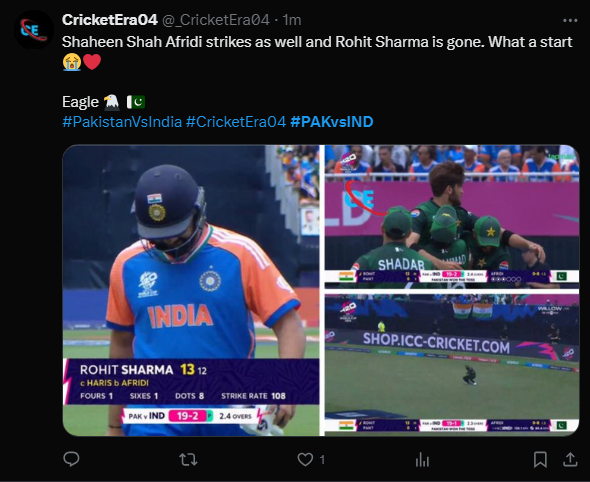
Task: Open the Pakistan team celebration image
Action: (x=452, y=216)
